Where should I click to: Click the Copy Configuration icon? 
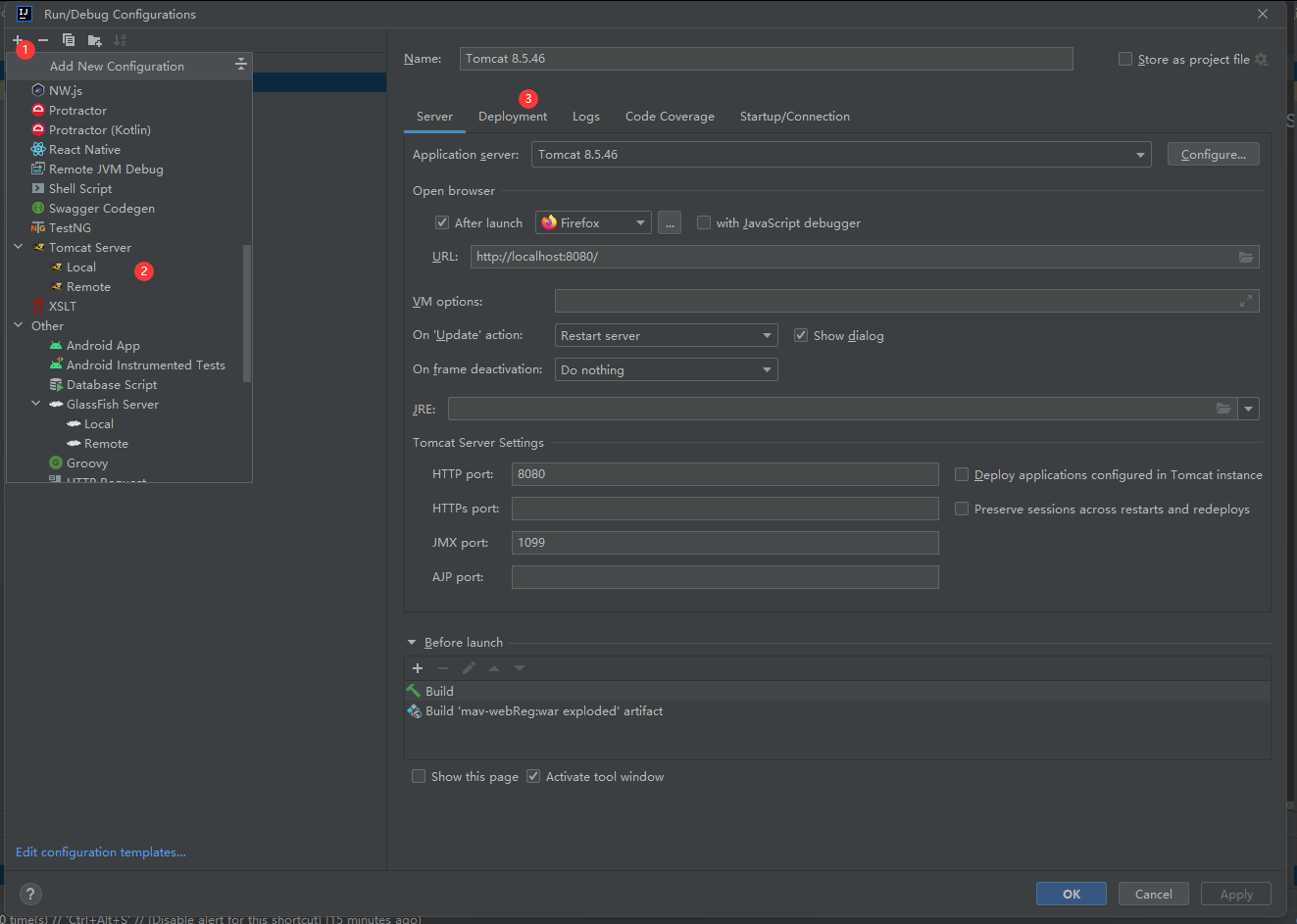(x=69, y=40)
